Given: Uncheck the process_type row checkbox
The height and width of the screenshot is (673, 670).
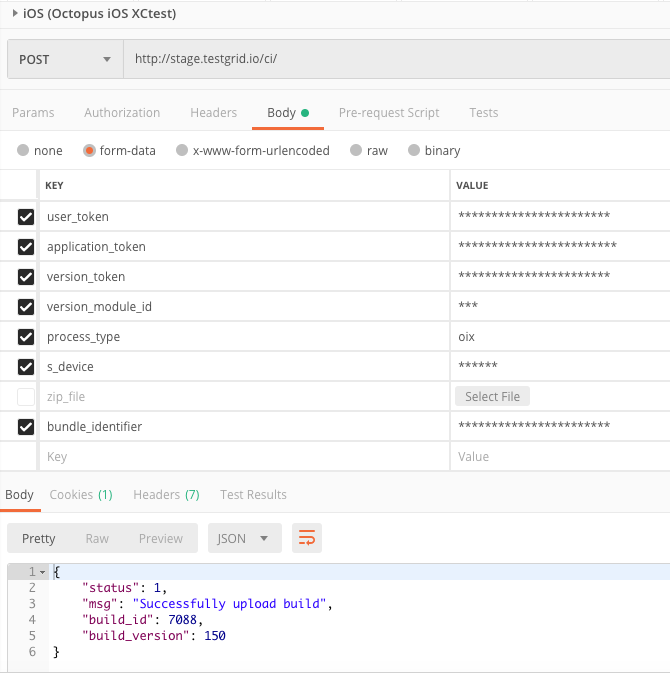Looking at the screenshot, I should (x=26, y=337).
